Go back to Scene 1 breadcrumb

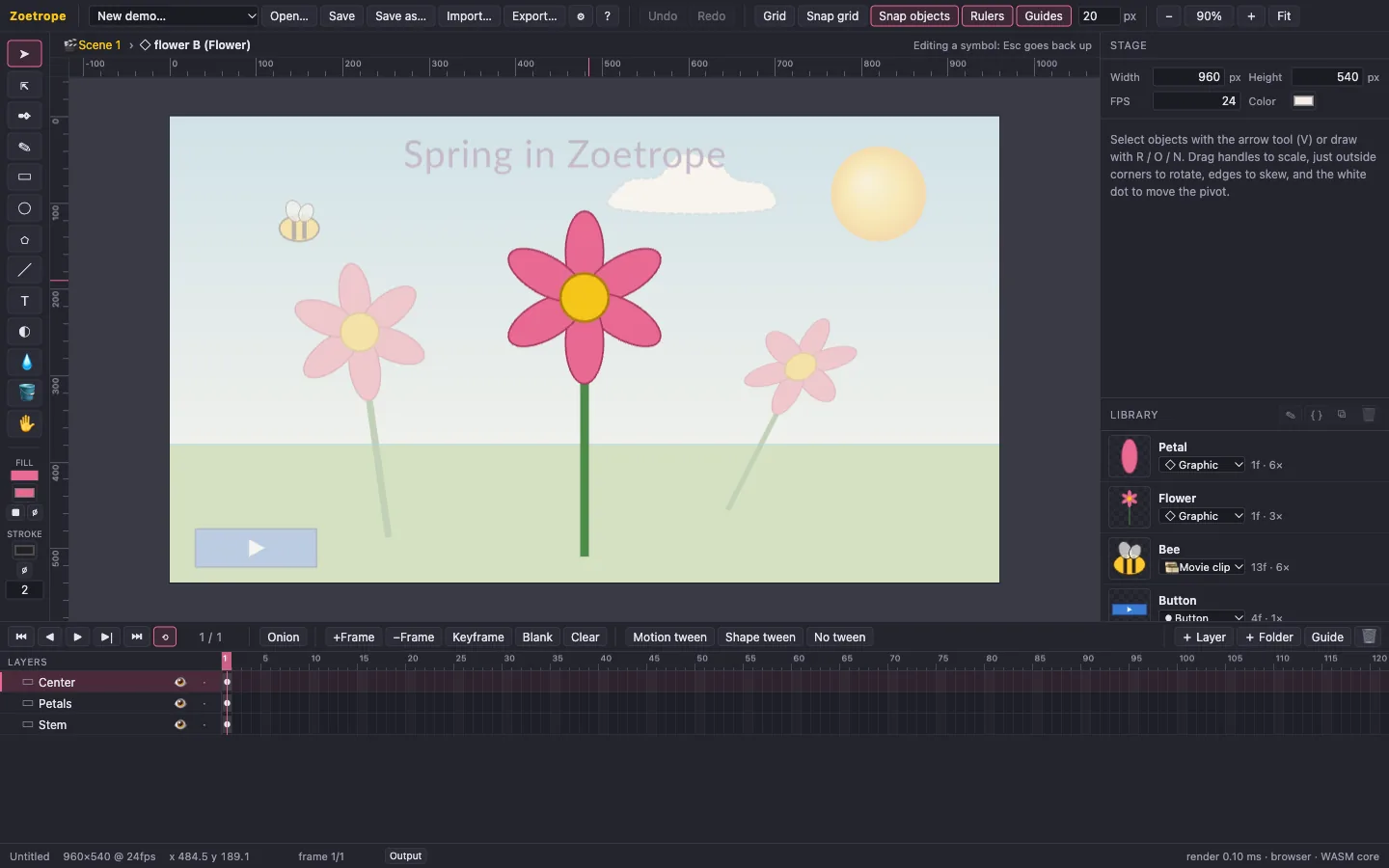(x=99, y=45)
